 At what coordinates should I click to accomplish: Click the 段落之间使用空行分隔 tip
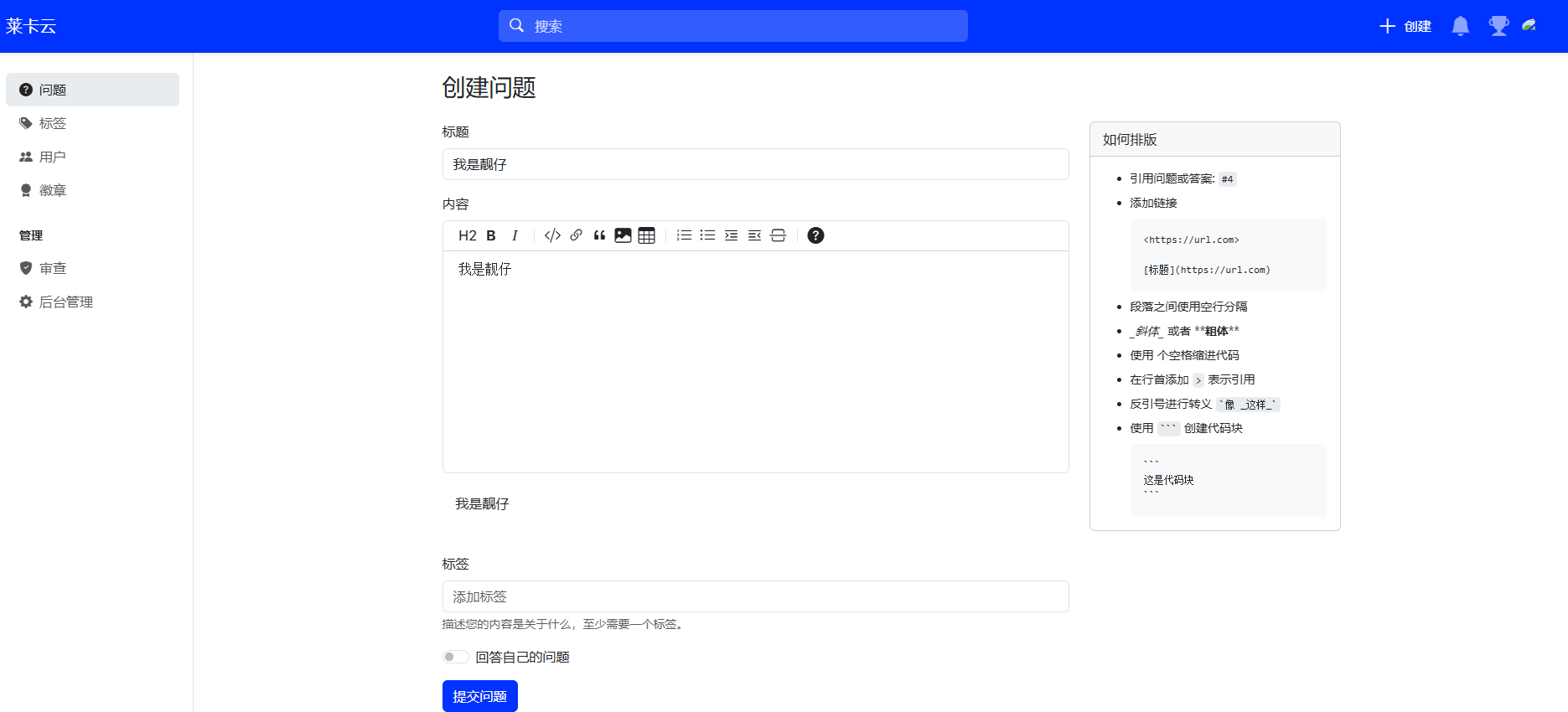pyautogui.click(x=1188, y=307)
